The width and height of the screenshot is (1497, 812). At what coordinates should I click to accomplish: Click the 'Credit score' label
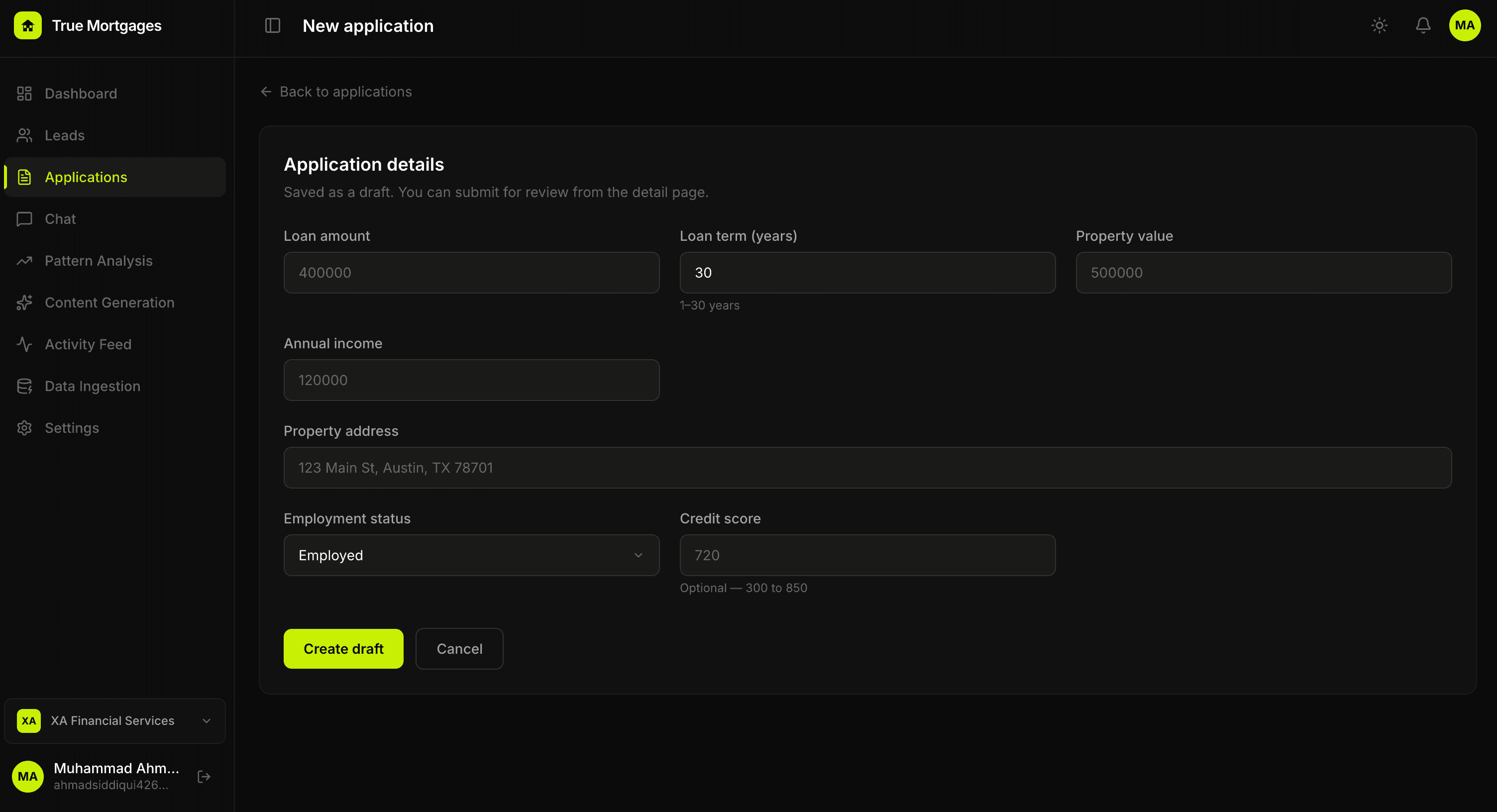720,518
